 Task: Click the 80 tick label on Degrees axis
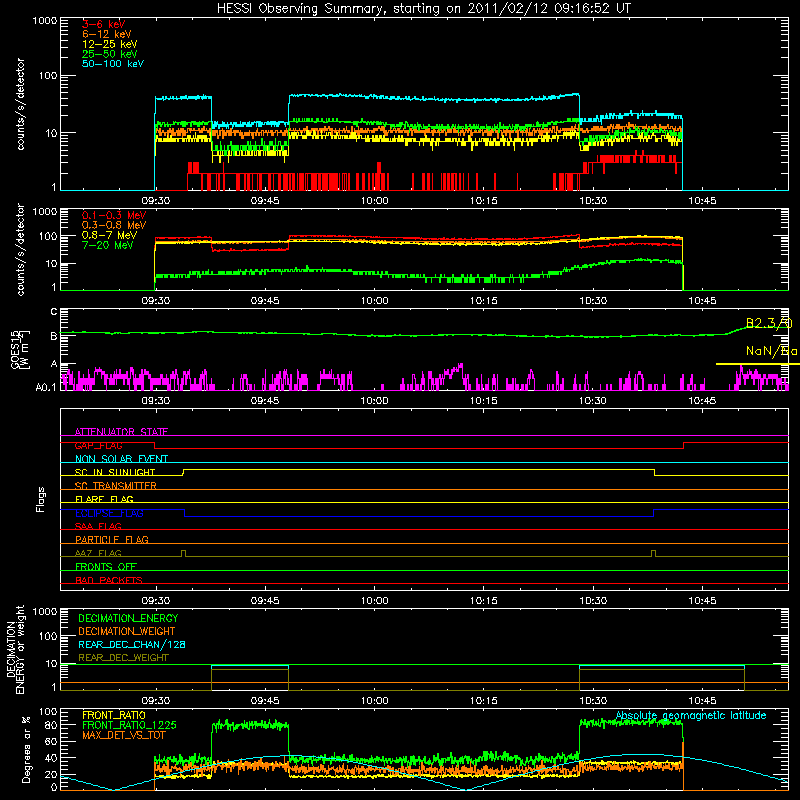[x=51, y=725]
